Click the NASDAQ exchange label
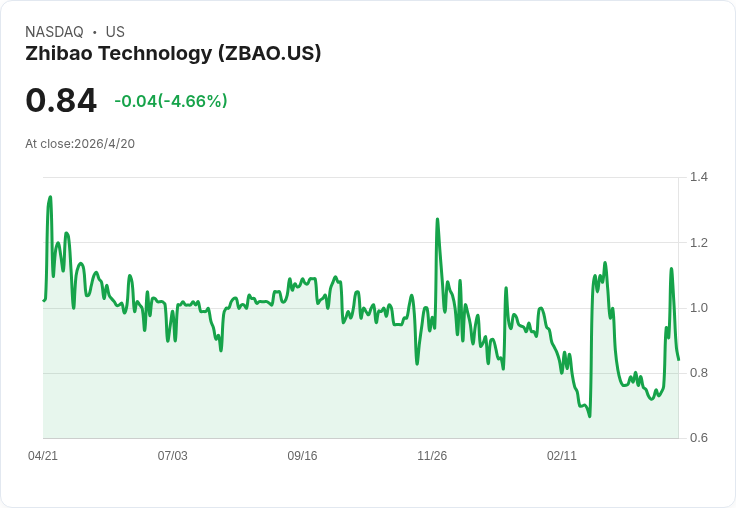 [x=54, y=32]
